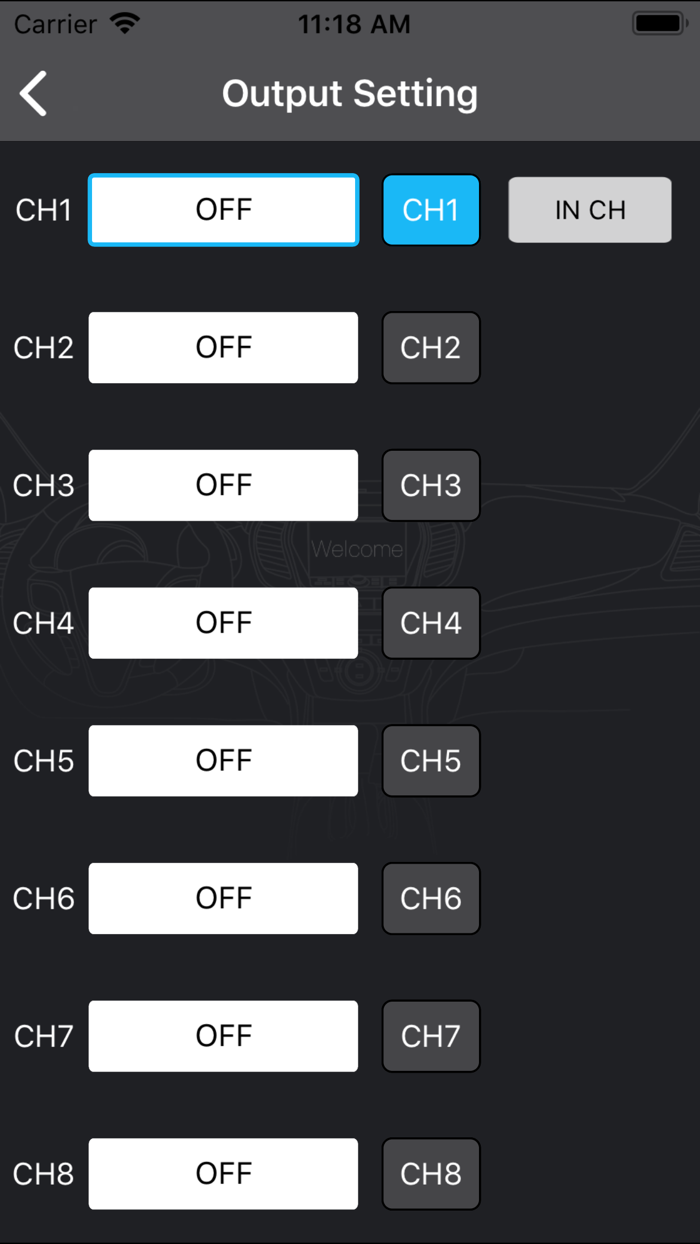
Task: Toggle the gray CH3 channel button
Action: pos(431,486)
